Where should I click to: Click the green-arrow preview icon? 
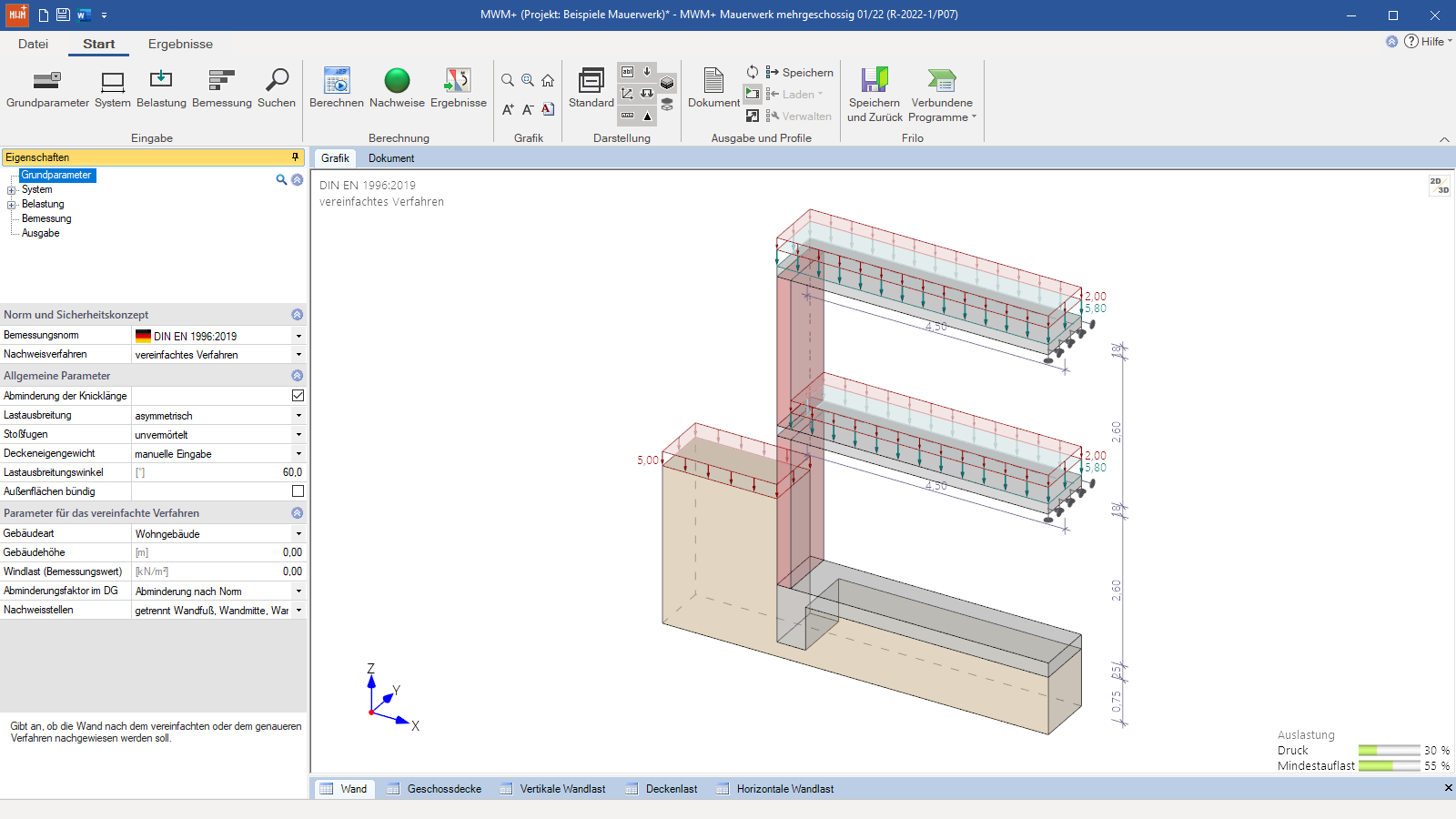[753, 94]
